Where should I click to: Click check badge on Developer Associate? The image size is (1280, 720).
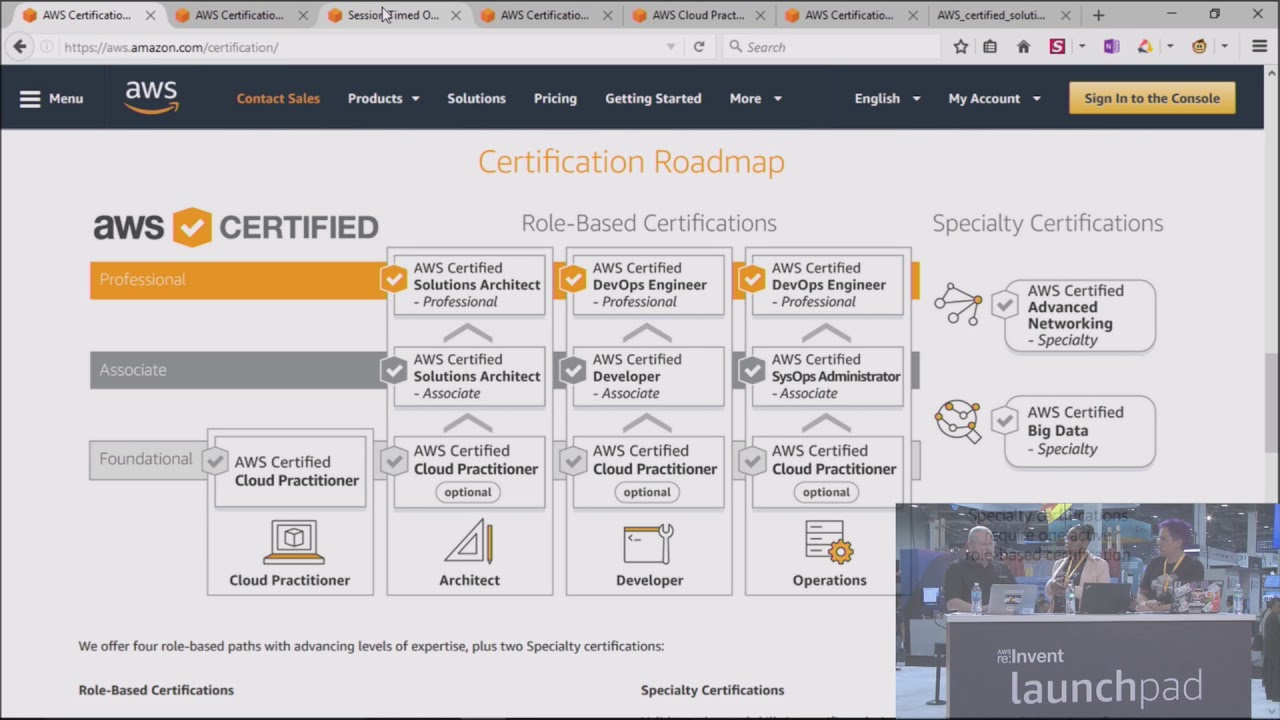click(573, 371)
